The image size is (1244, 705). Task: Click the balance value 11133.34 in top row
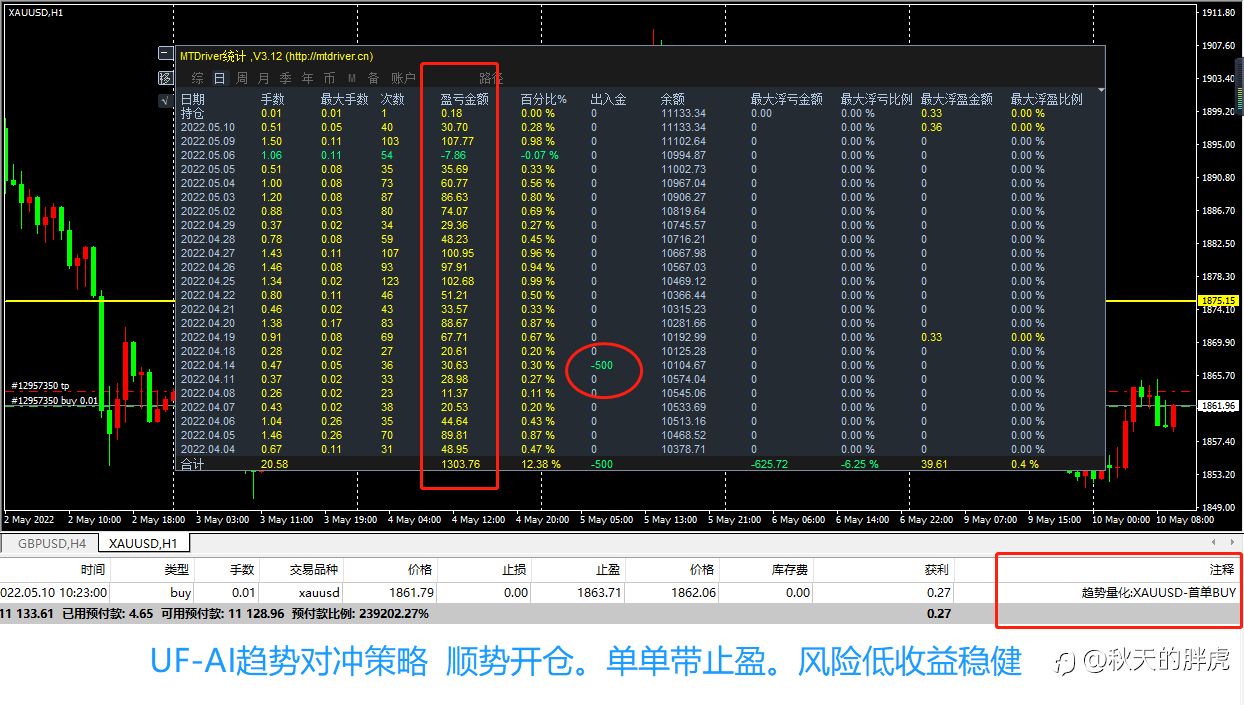point(683,113)
